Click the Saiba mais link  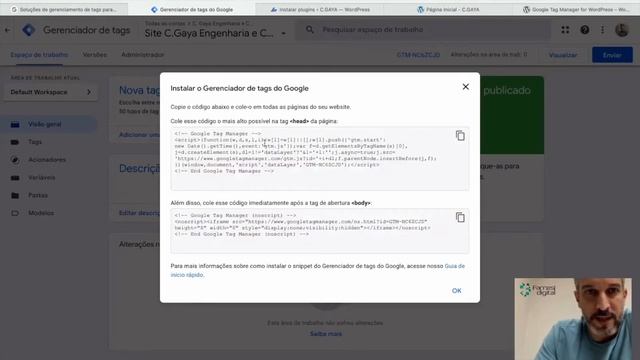[326, 333]
